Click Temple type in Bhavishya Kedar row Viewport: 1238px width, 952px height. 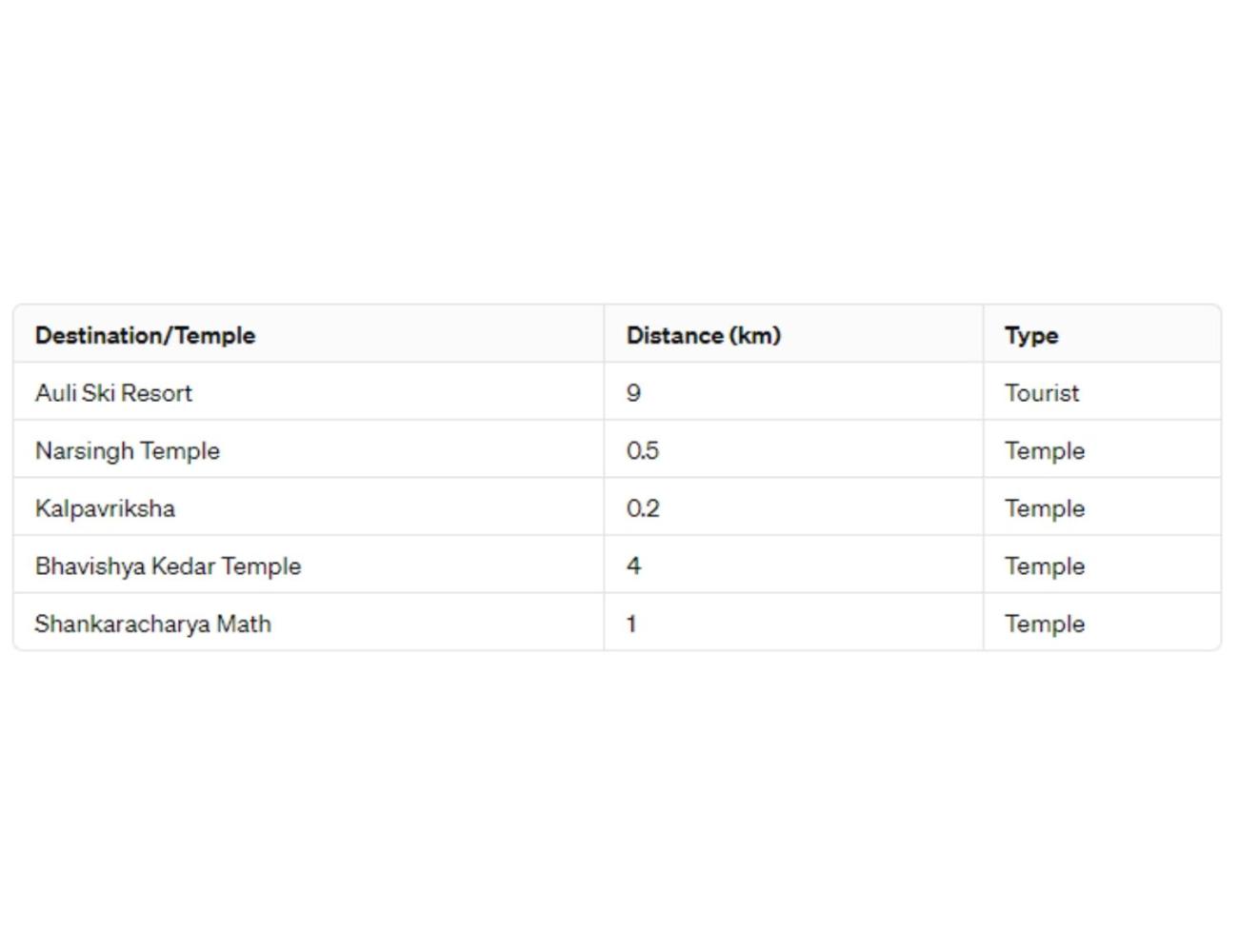(1045, 566)
